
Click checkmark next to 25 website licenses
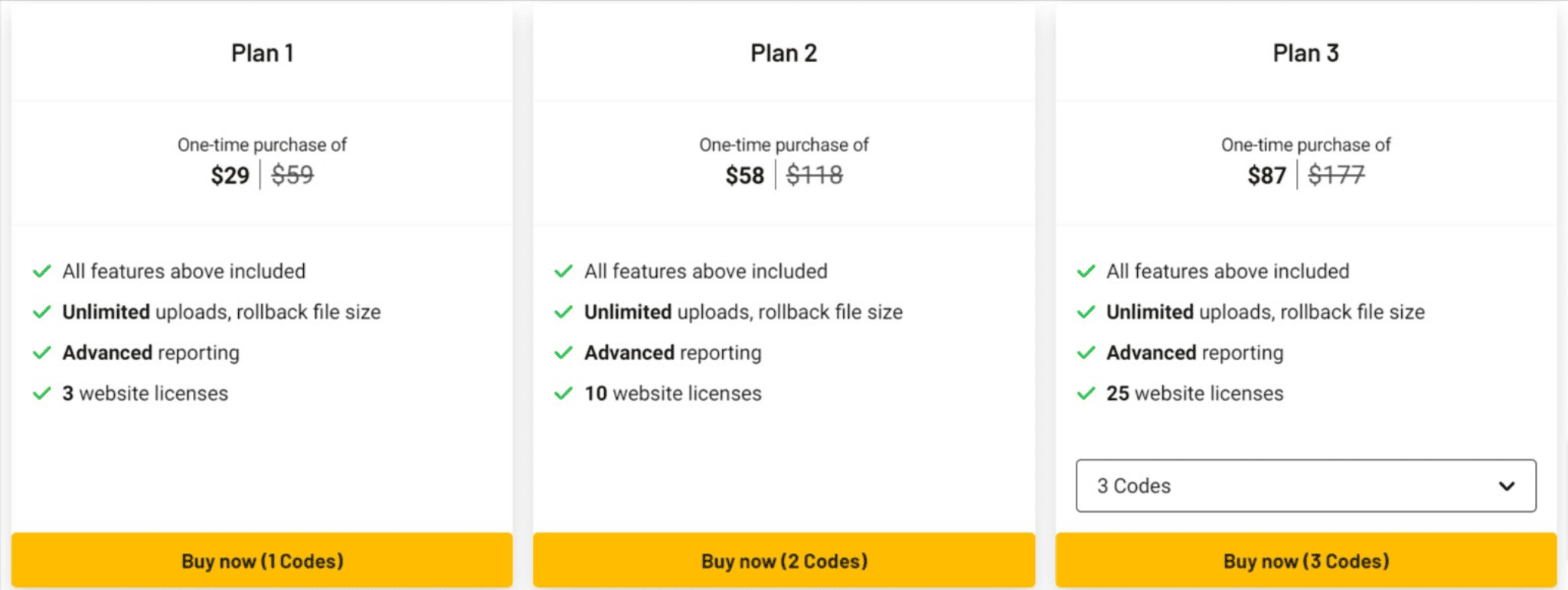(1086, 394)
